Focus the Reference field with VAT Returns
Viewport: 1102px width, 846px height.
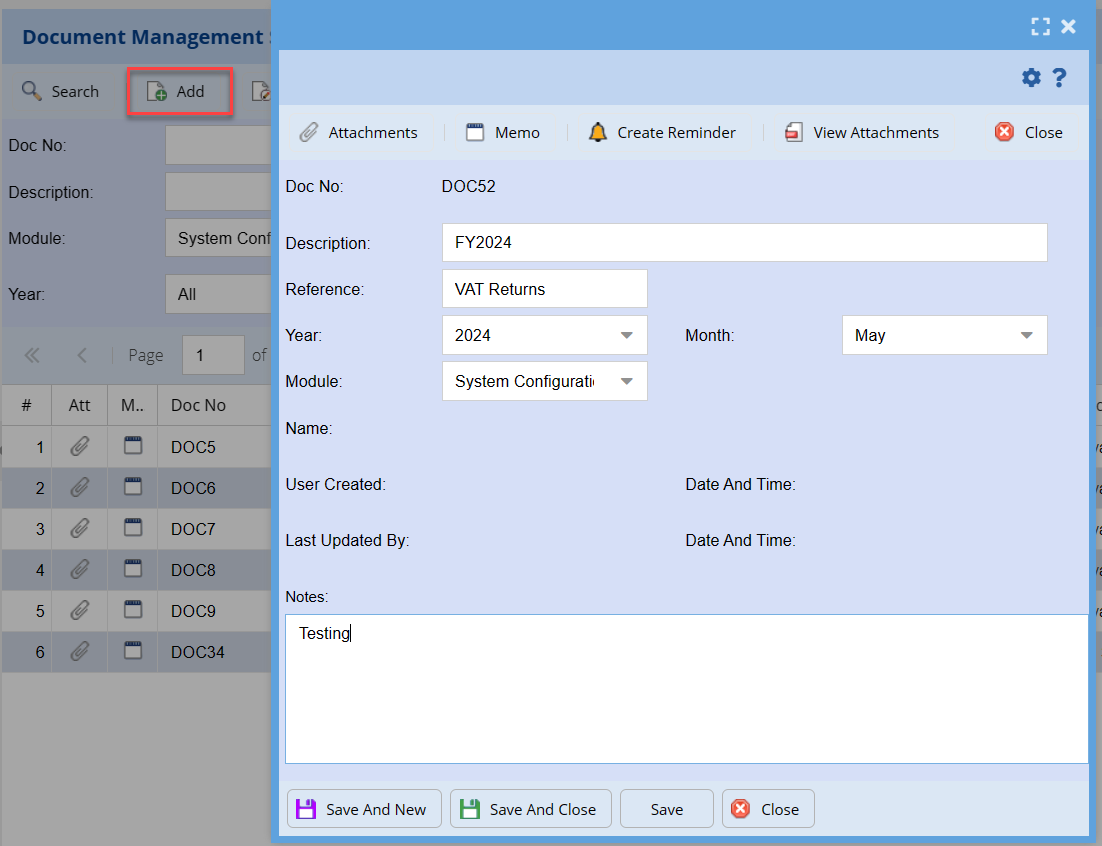[544, 289]
